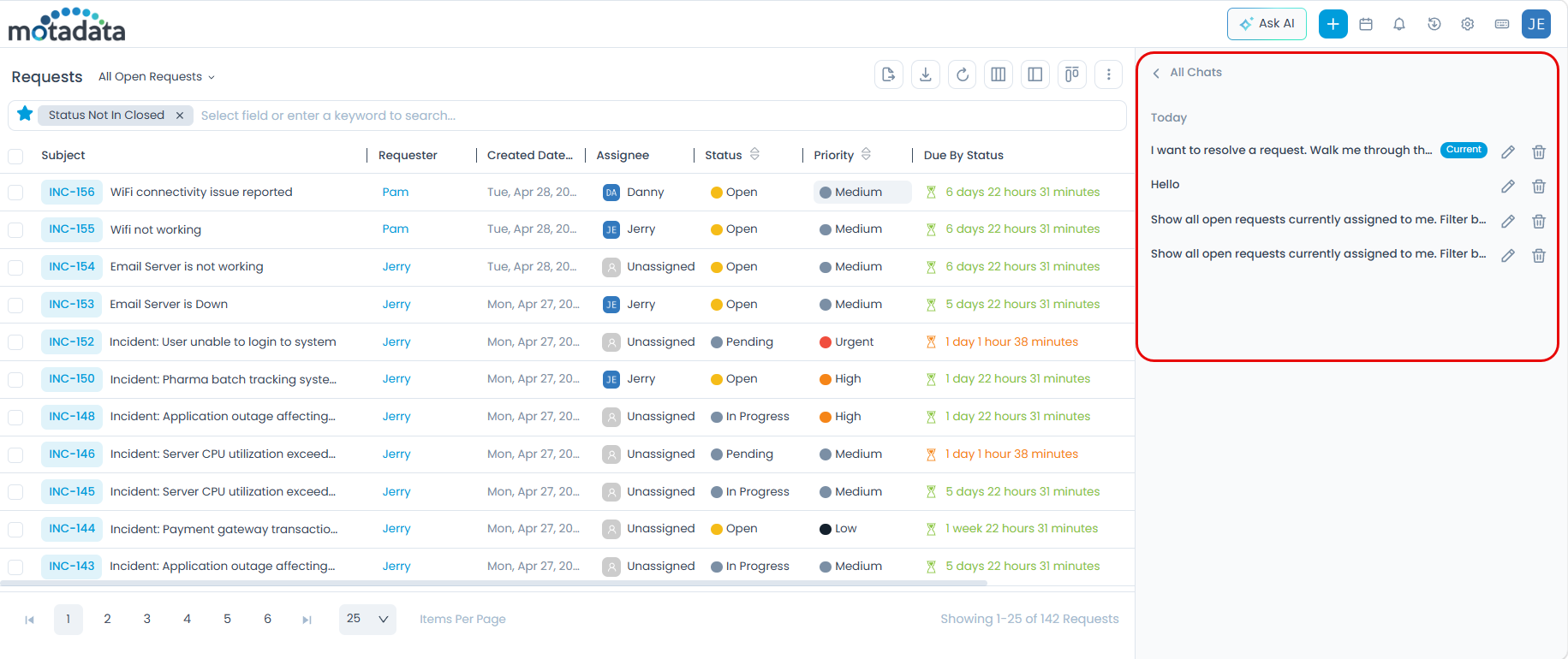Select all requests header checkbox
Screen dimensions: 1568x659
click(15, 156)
